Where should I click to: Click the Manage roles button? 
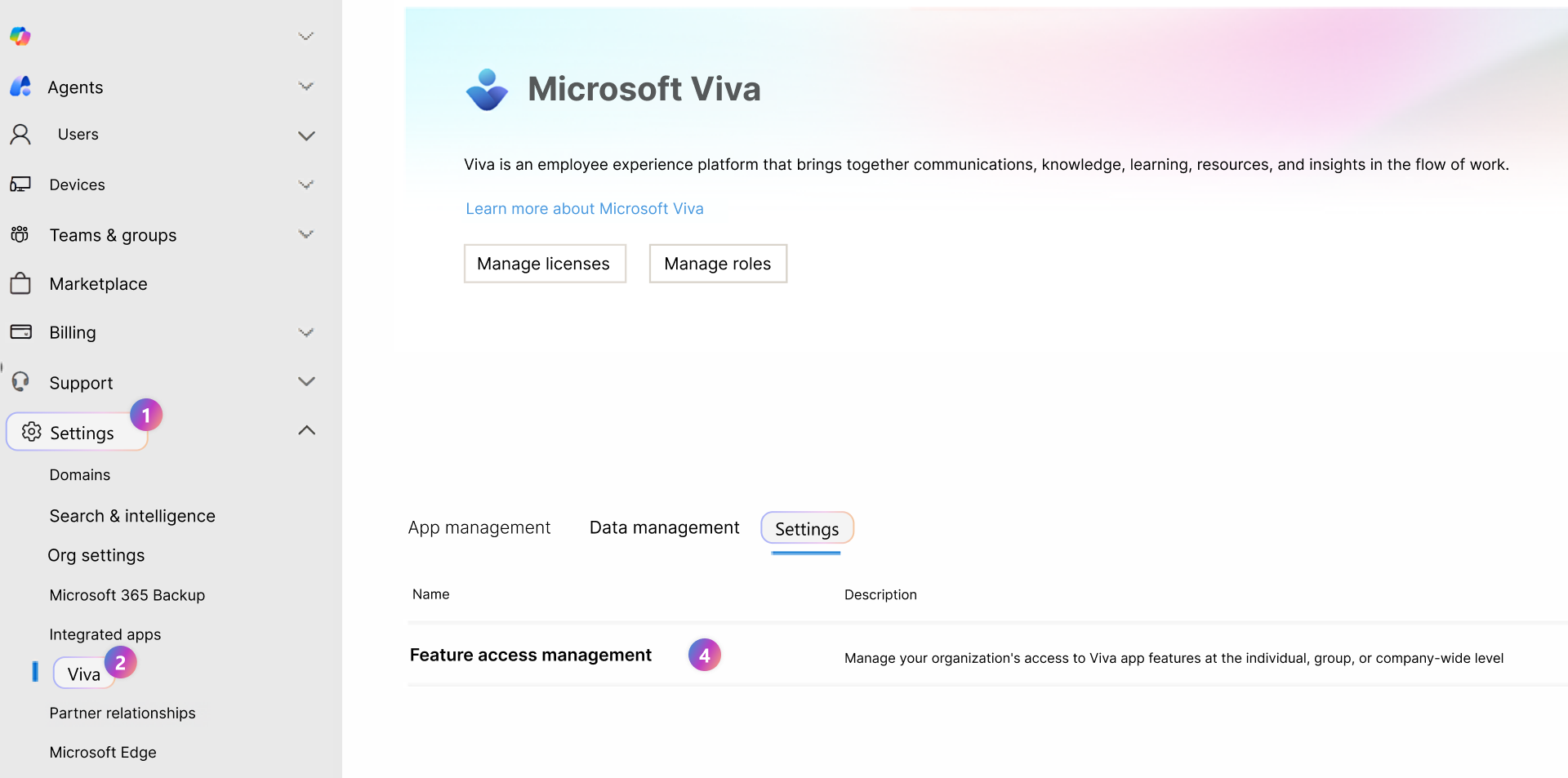click(x=717, y=263)
